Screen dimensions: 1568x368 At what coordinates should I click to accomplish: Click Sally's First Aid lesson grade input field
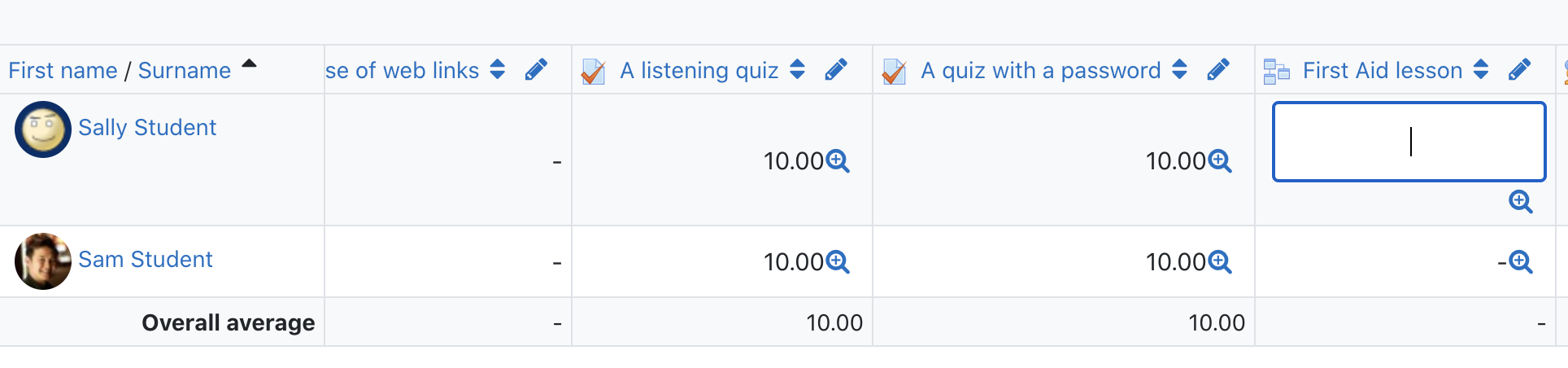pyautogui.click(x=1409, y=142)
